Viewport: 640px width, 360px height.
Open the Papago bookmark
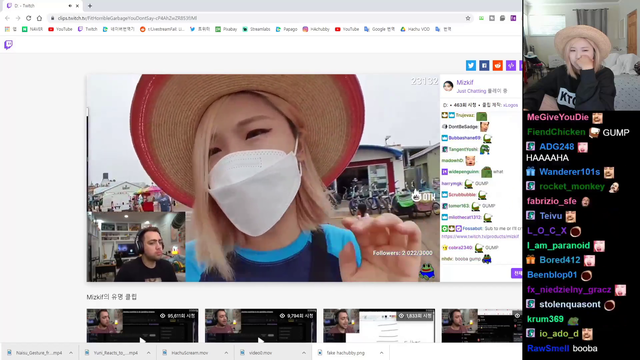point(287,29)
